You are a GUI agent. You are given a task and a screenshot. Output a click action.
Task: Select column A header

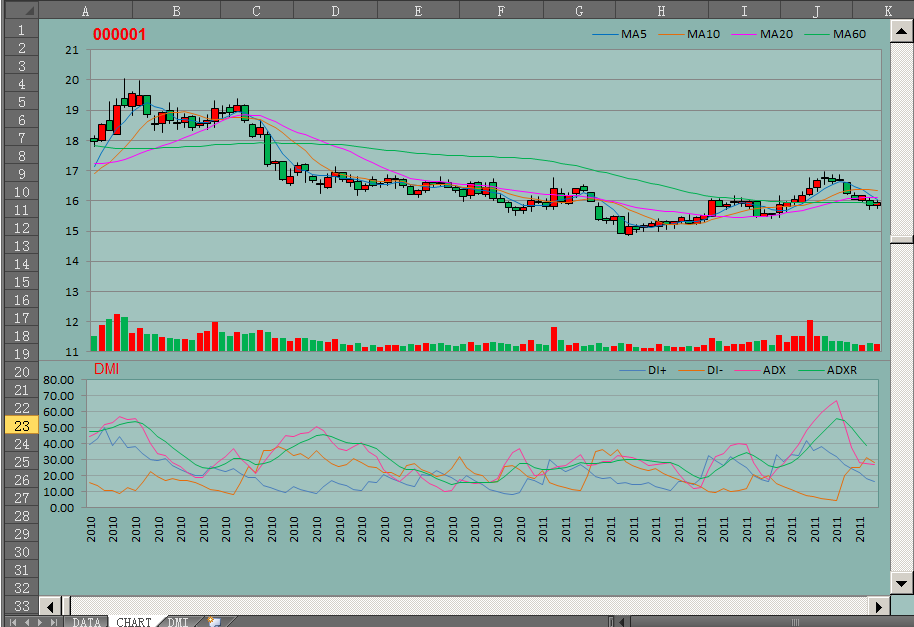pyautogui.click(x=84, y=10)
